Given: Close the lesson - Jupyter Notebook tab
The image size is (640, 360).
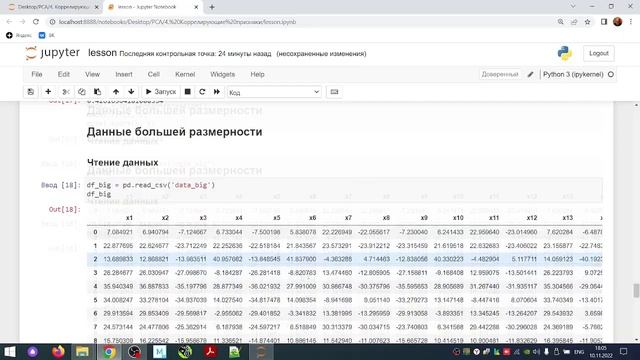Looking at the screenshot, I should (196, 7).
